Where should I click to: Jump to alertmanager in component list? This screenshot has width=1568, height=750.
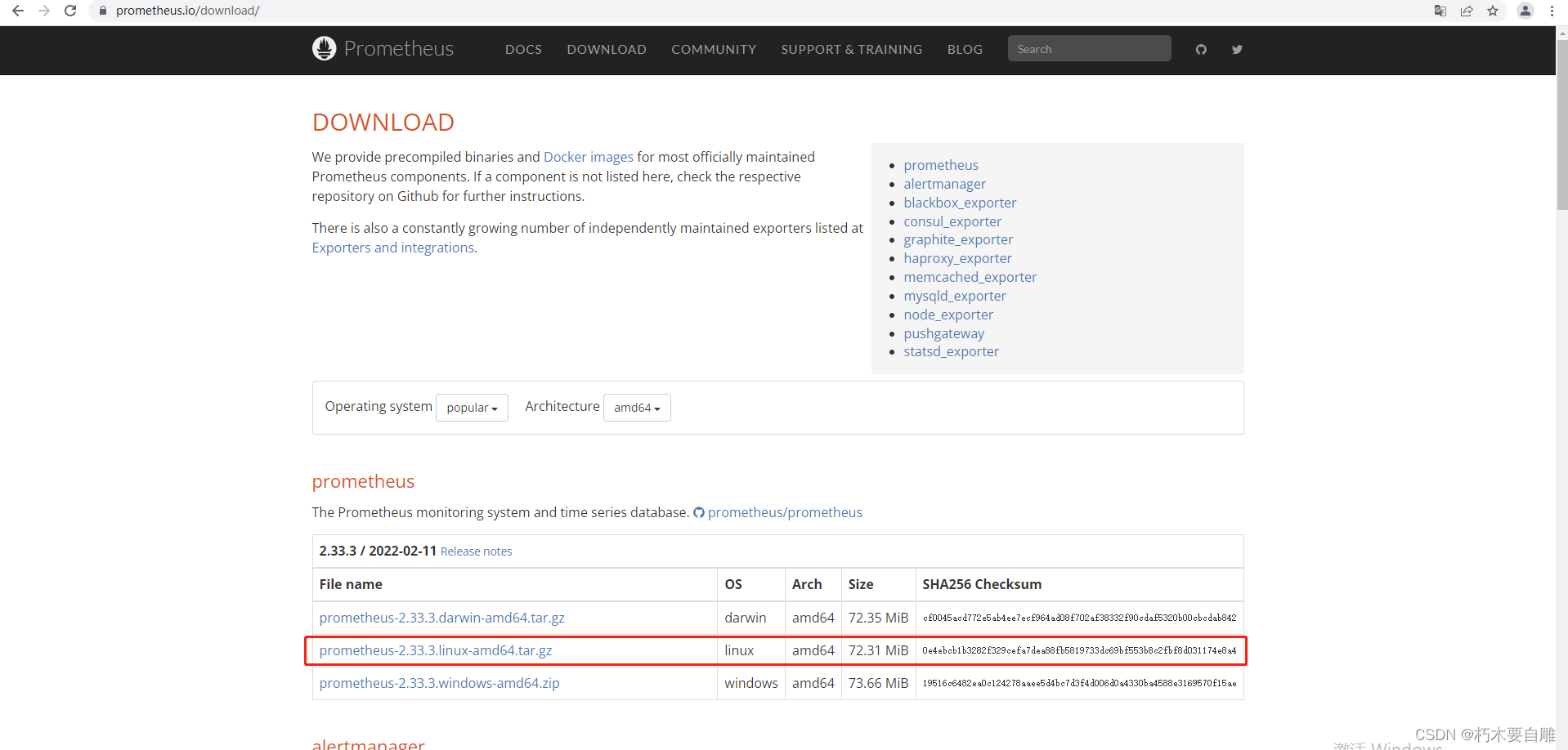point(944,184)
